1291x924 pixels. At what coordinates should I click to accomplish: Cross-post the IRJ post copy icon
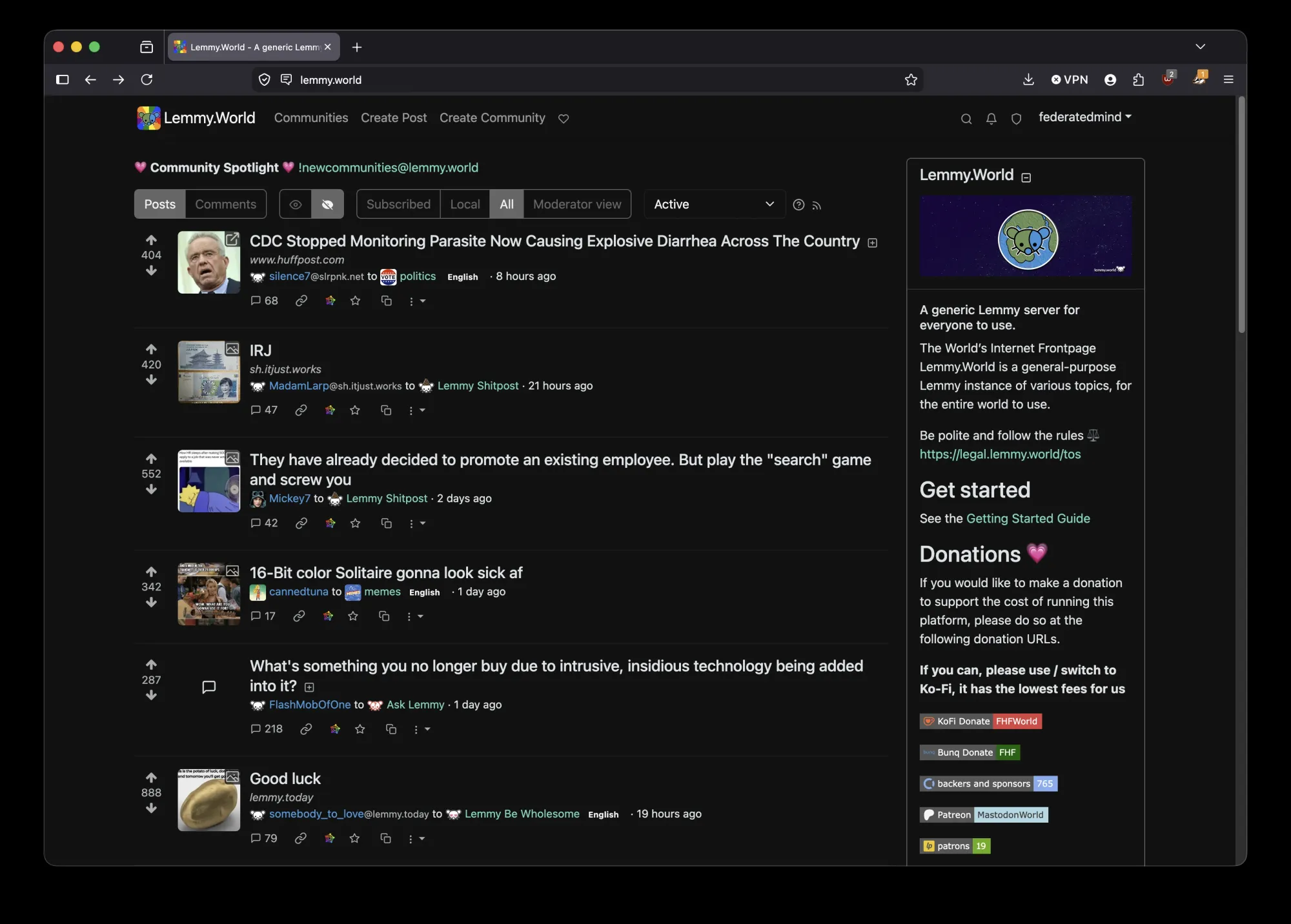coord(386,410)
